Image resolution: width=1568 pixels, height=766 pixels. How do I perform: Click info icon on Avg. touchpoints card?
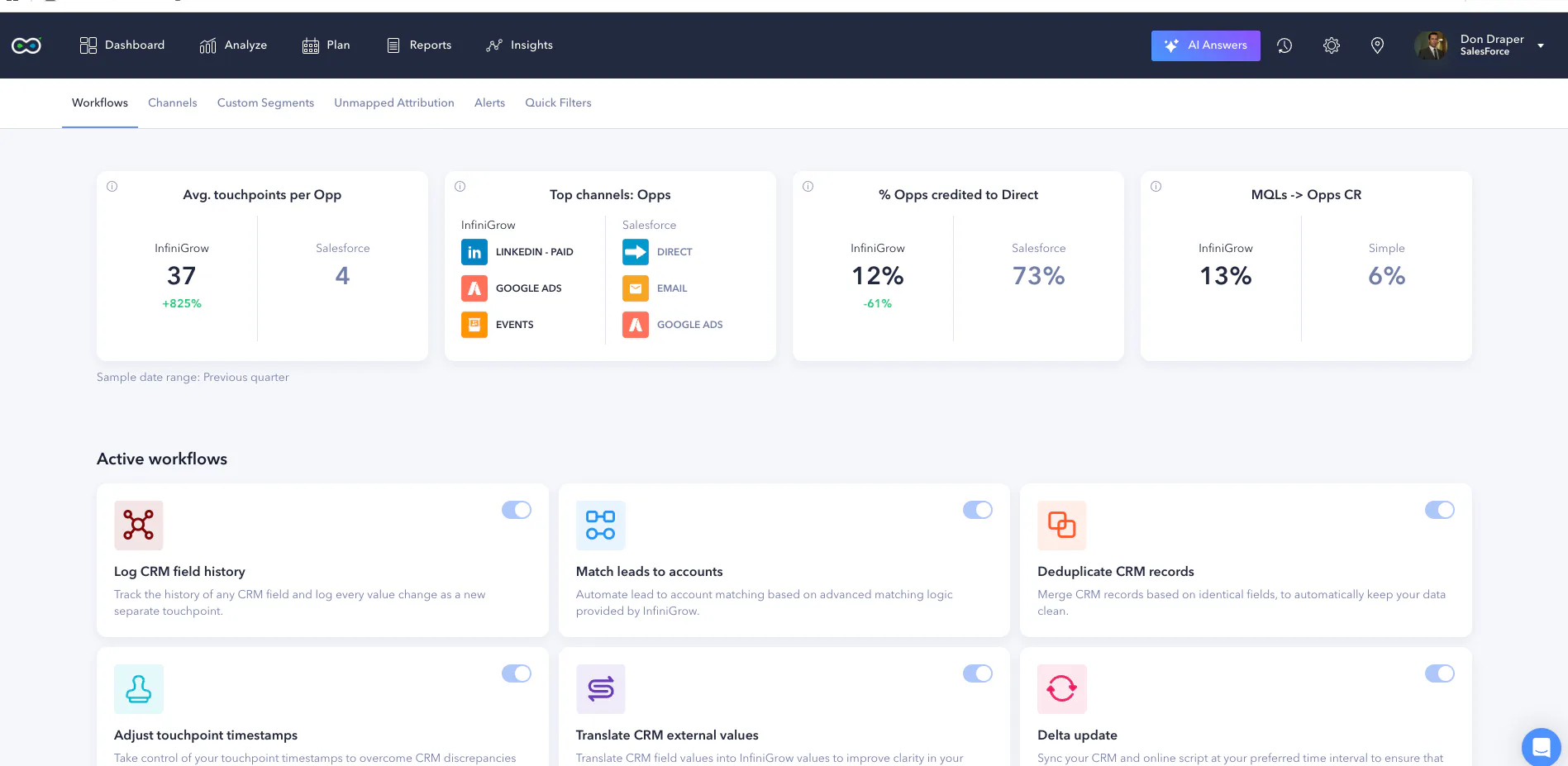[x=112, y=187]
